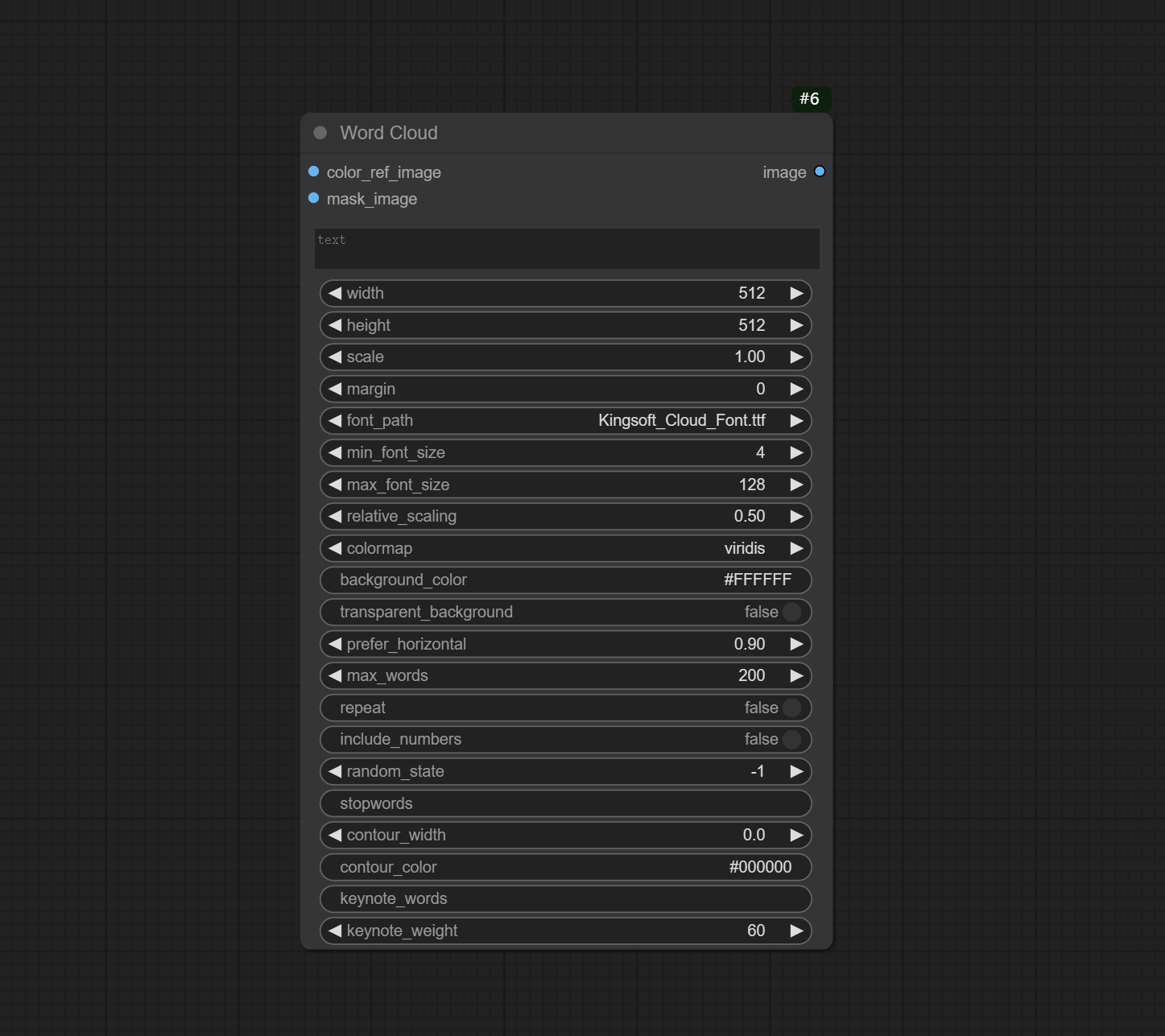Click the margin value 0
Image resolution: width=1165 pixels, height=1036 pixels.
[761, 389]
